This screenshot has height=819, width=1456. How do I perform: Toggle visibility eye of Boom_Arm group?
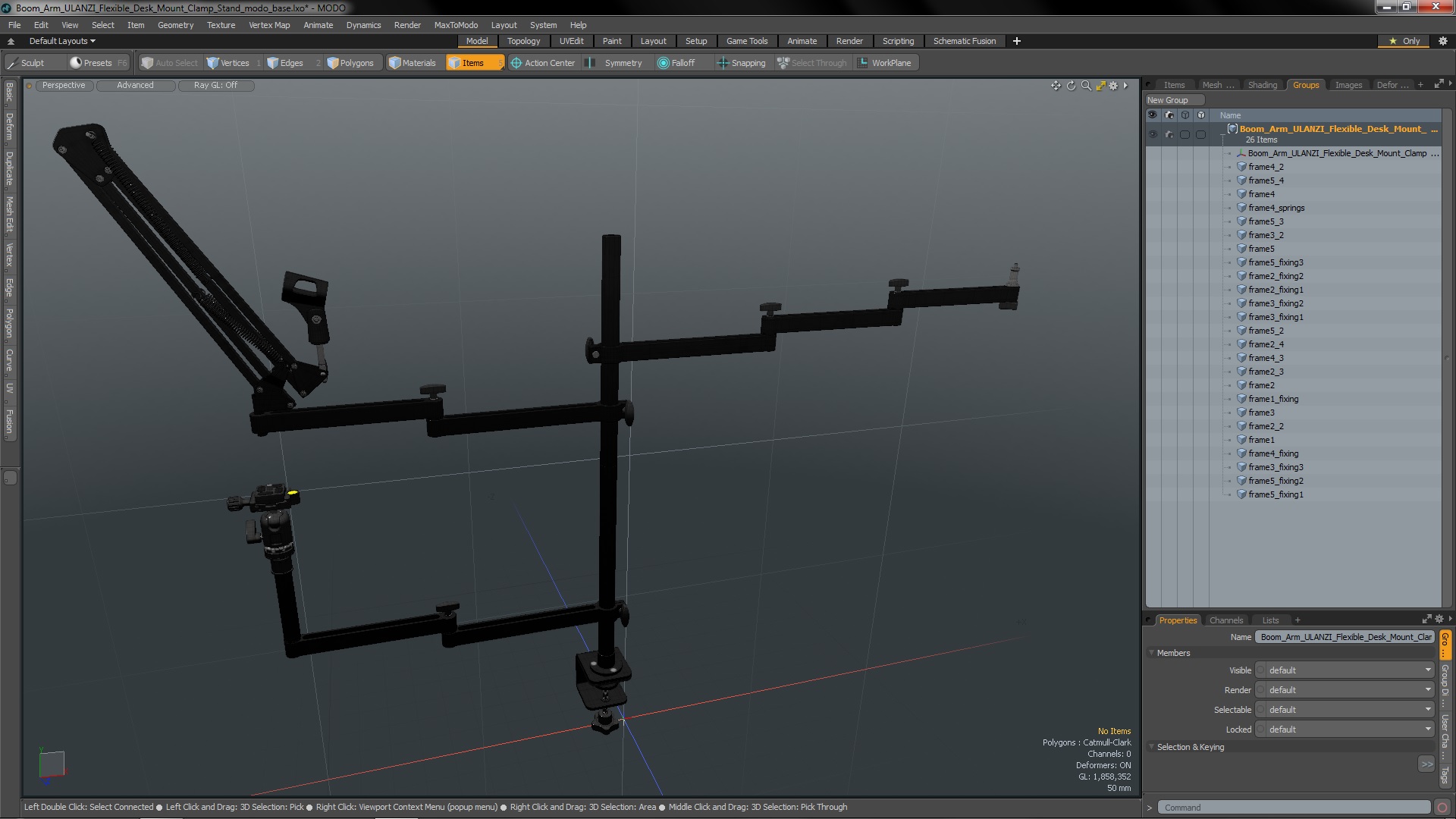1153,134
